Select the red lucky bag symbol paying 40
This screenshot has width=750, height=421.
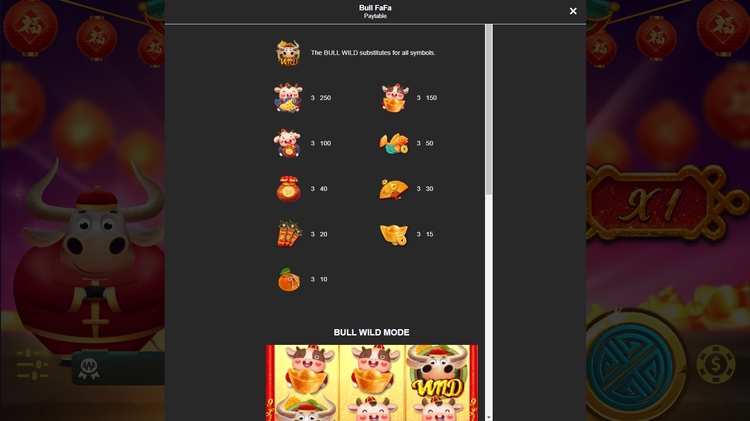coord(288,188)
